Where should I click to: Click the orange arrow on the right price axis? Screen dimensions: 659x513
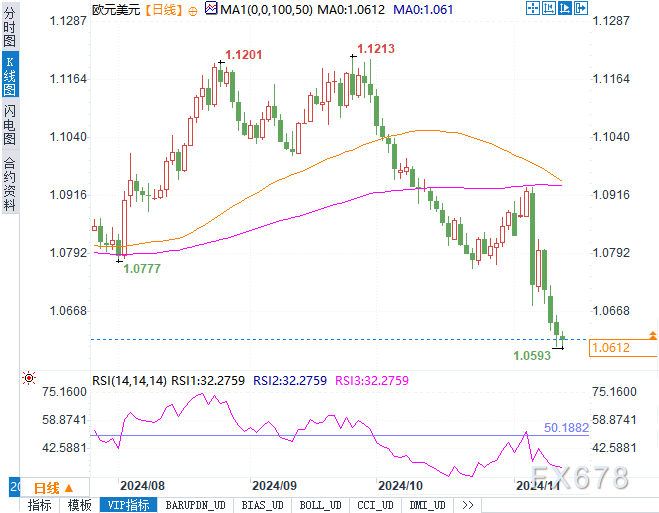pyautogui.click(x=652, y=335)
